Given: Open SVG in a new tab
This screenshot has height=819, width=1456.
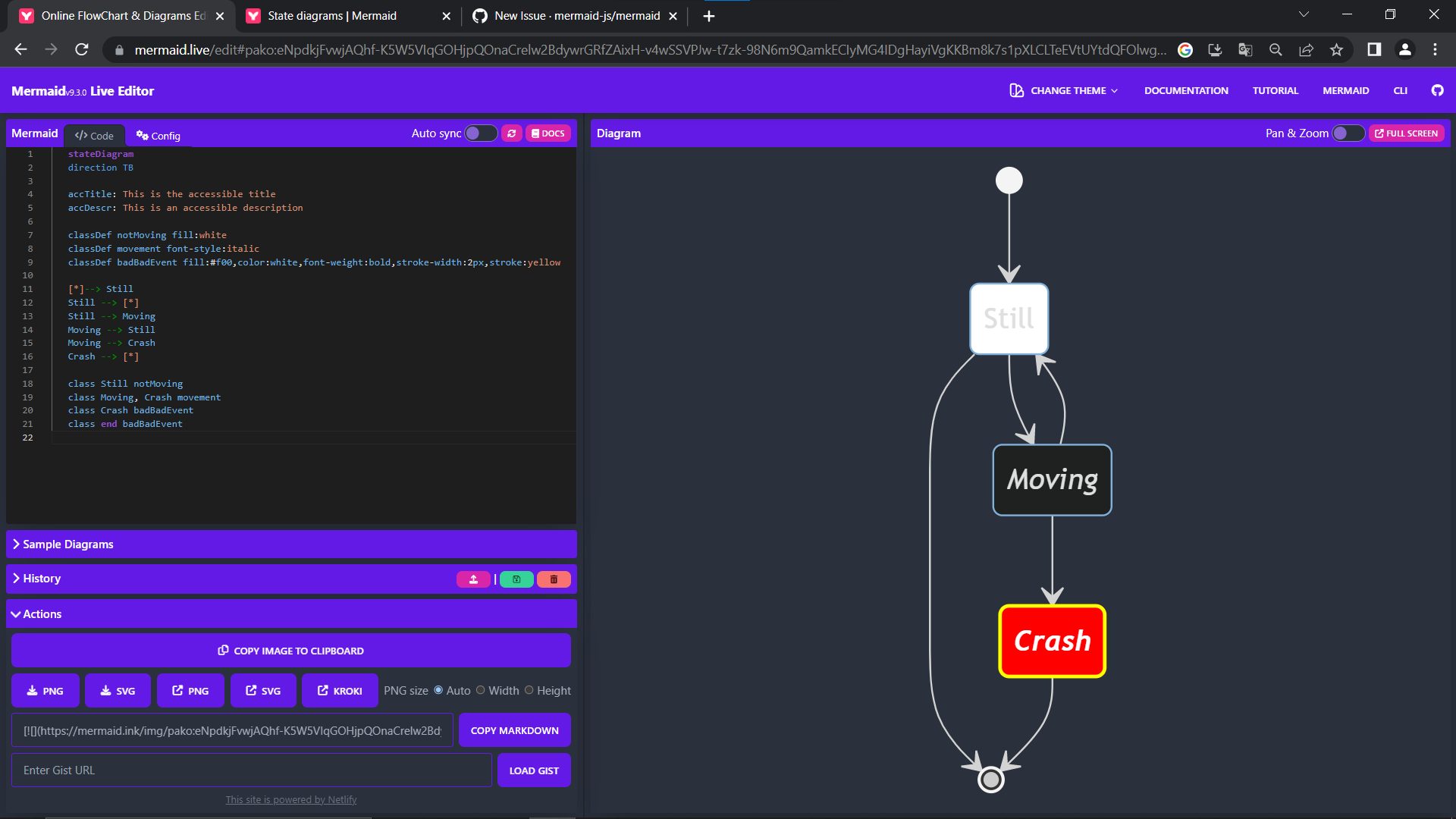Looking at the screenshot, I should click(x=262, y=690).
